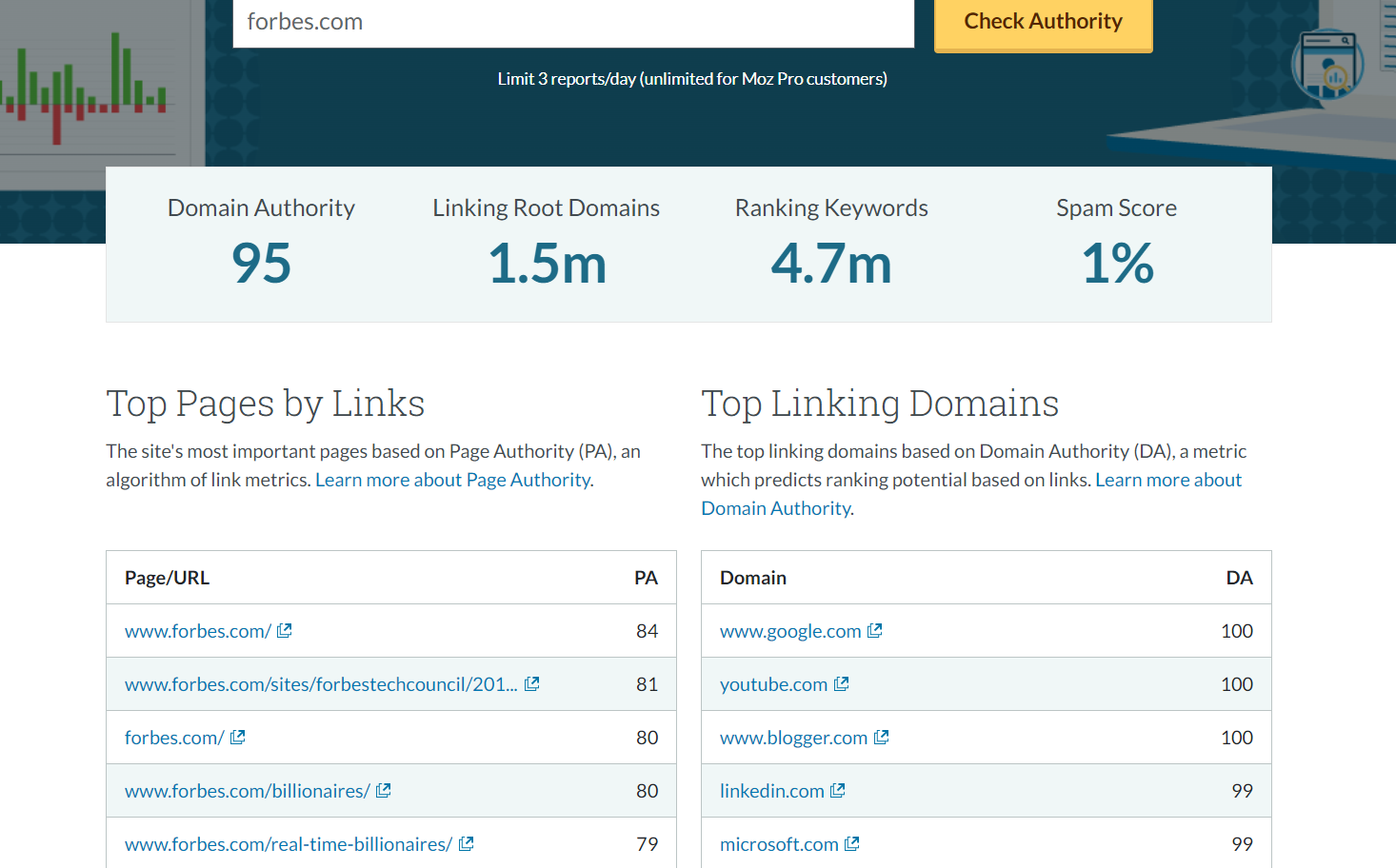Click the Domain Authority value 95
Image resolution: width=1396 pixels, height=868 pixels.
coord(261,264)
